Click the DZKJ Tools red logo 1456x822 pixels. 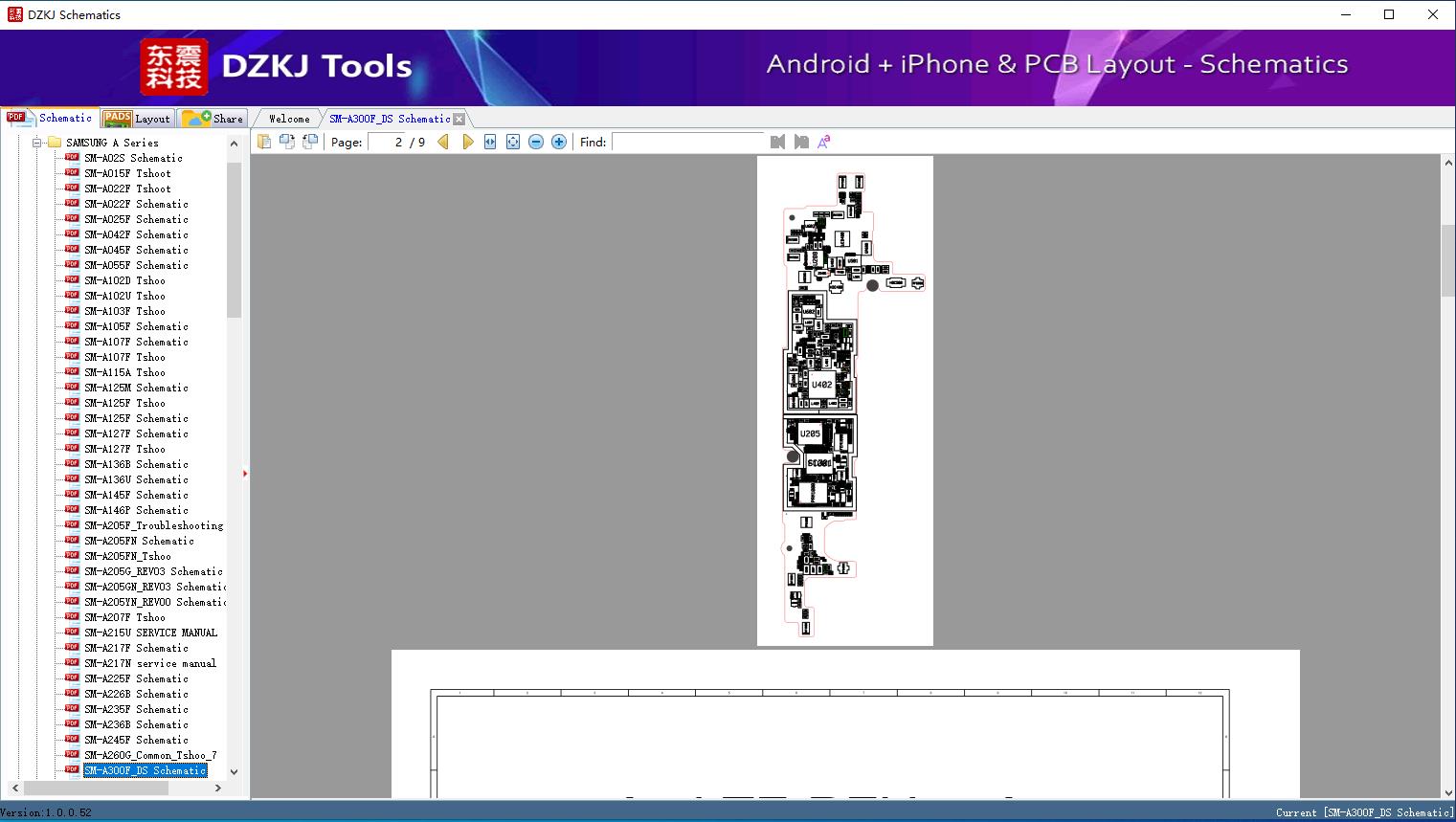coord(174,67)
